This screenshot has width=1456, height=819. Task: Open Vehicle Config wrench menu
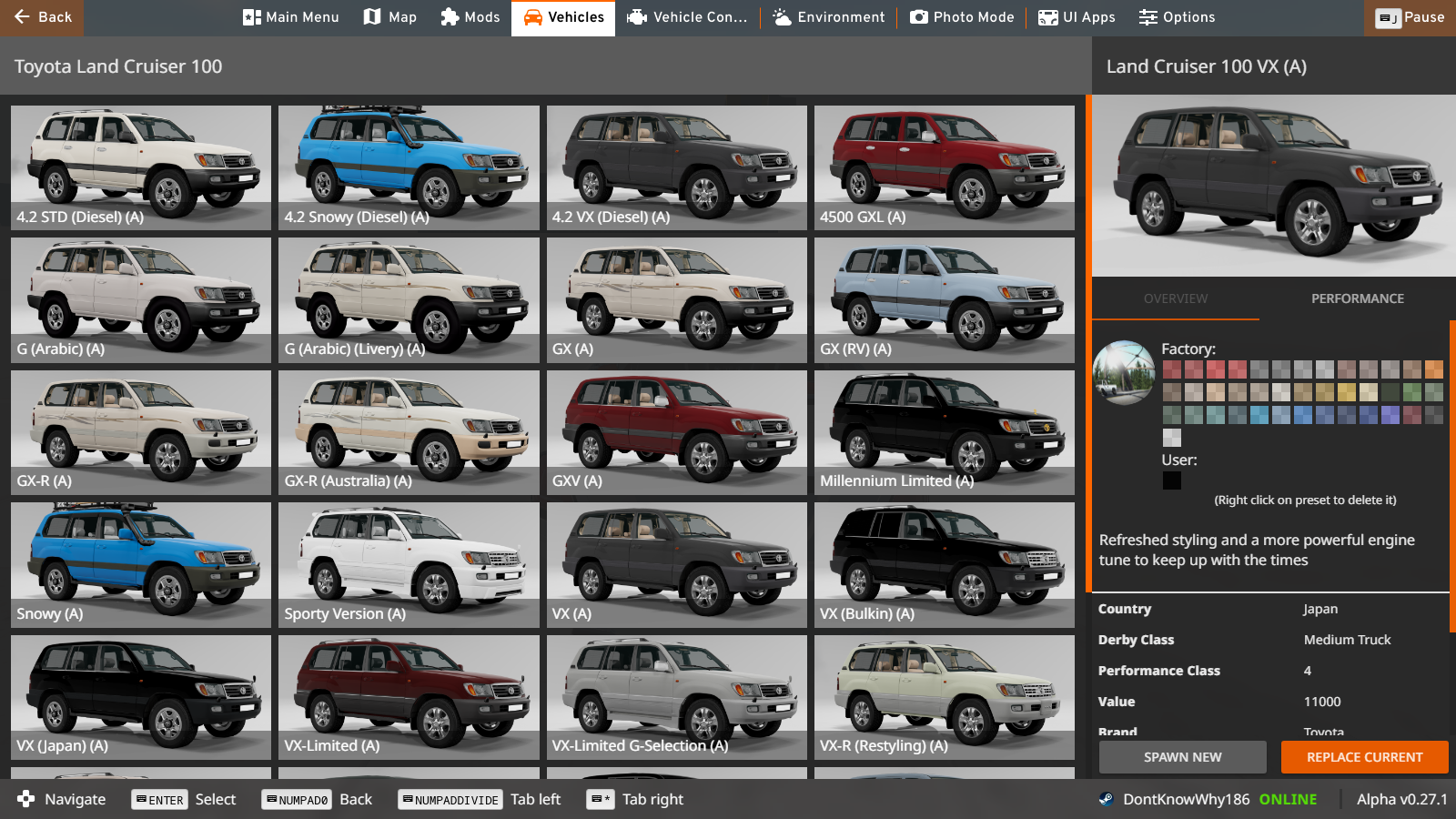tap(688, 17)
